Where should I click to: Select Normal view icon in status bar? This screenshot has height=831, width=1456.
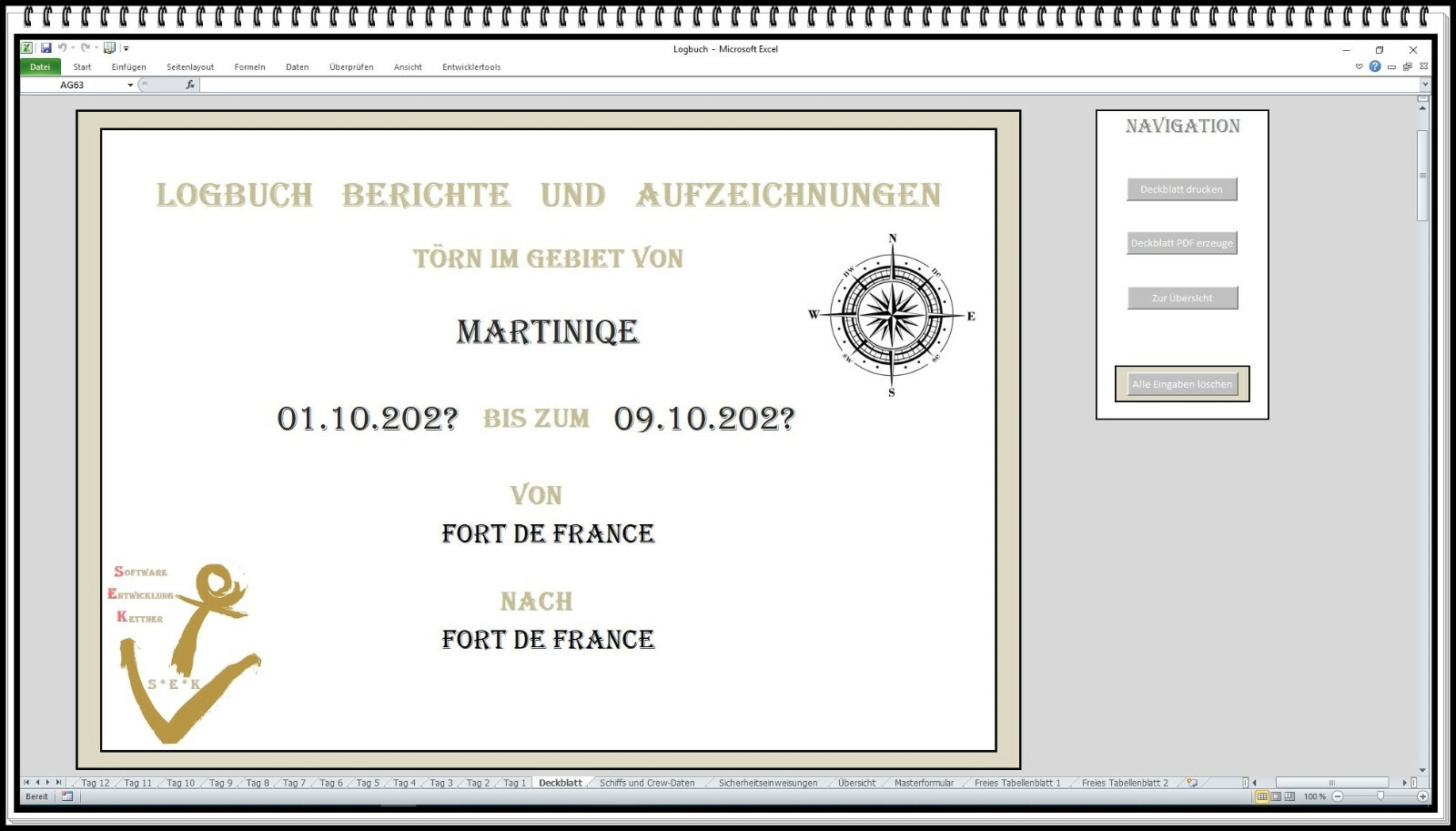click(x=1261, y=796)
